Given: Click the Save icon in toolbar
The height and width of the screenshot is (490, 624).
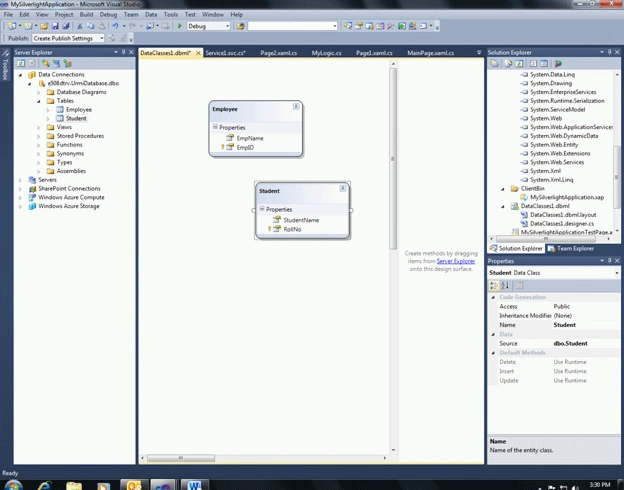Looking at the screenshot, I should (x=55, y=26).
